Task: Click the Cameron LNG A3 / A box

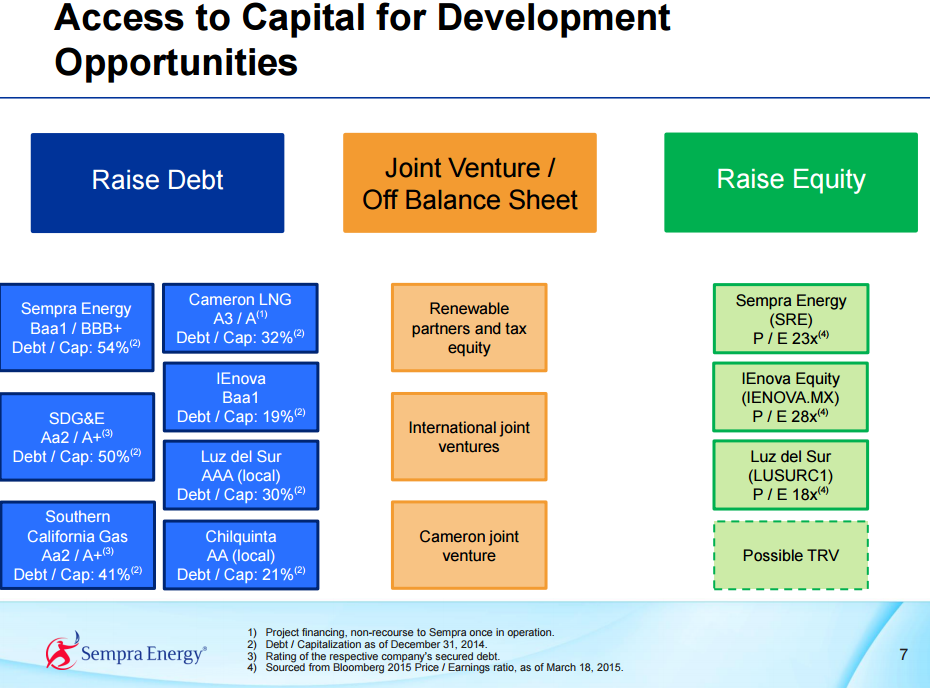Action: 240,318
